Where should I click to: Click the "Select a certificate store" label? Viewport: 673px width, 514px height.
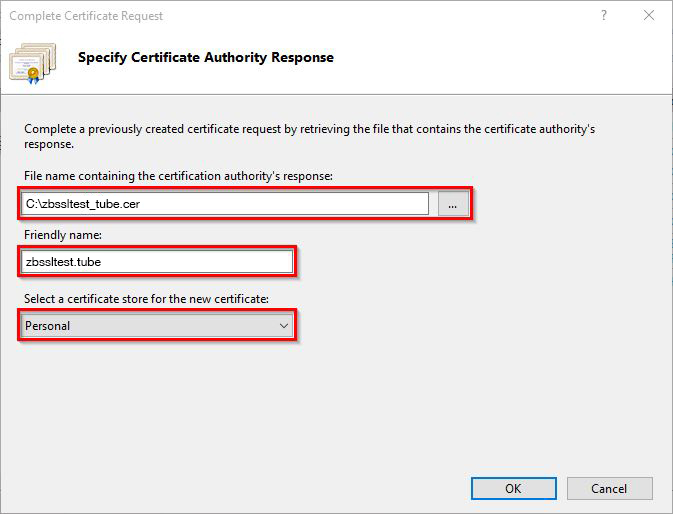point(145,299)
